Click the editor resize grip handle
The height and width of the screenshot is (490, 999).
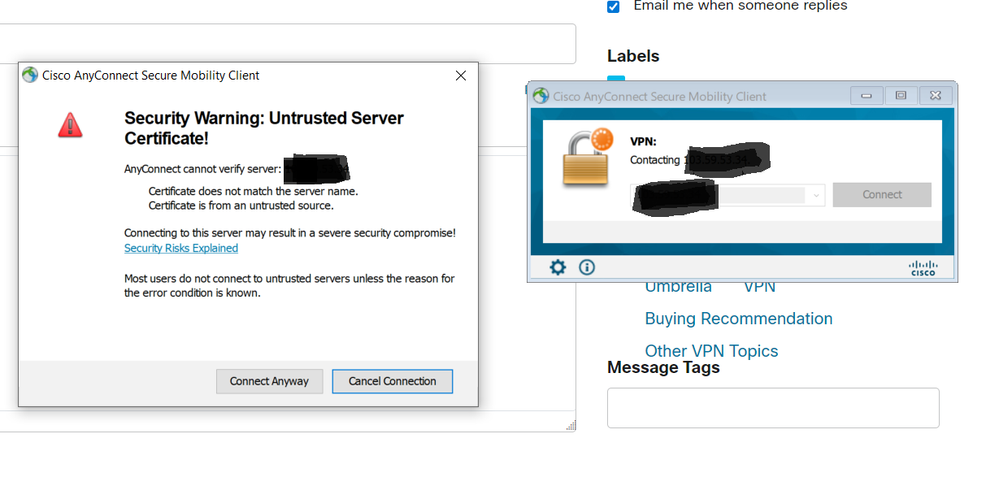[x=570, y=426]
